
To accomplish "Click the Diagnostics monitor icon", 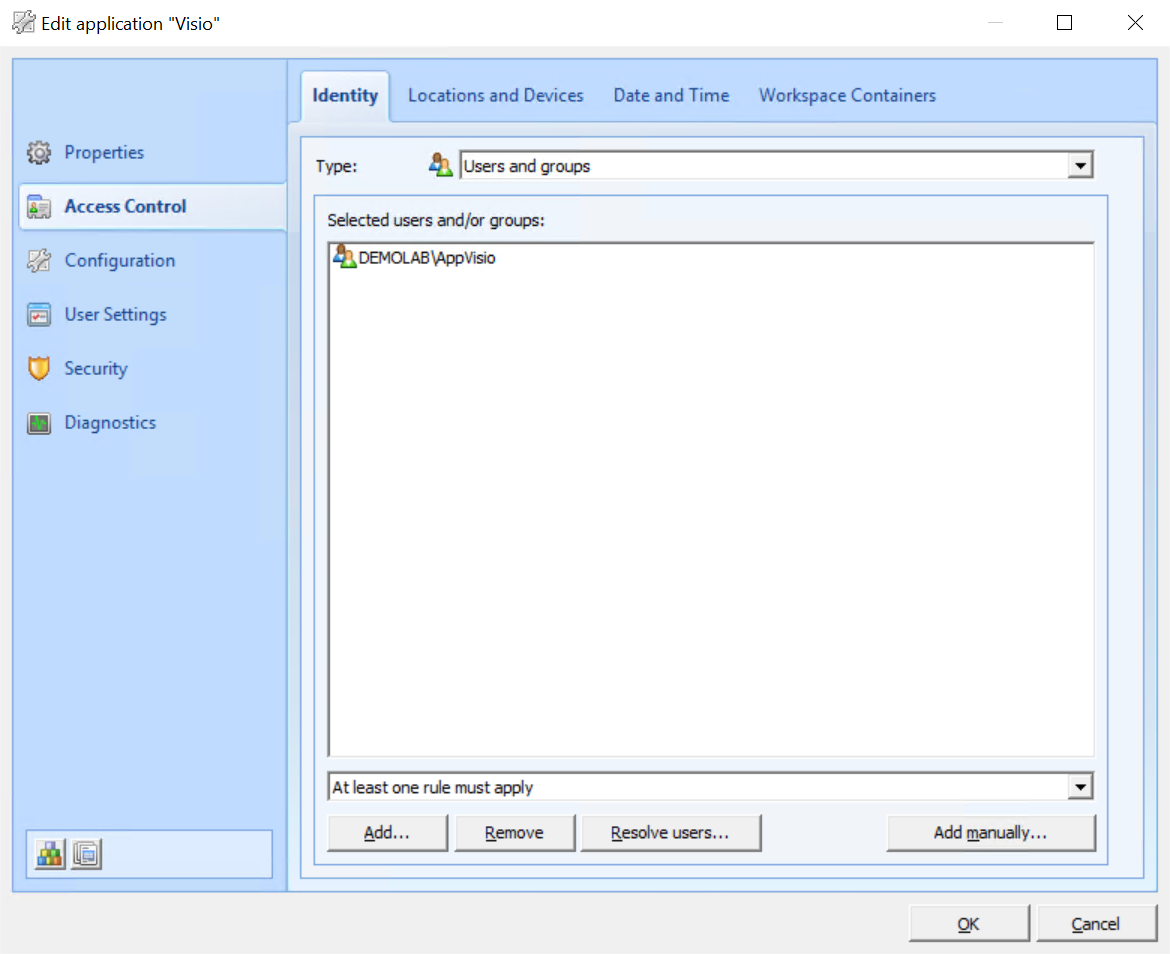I will click(39, 423).
